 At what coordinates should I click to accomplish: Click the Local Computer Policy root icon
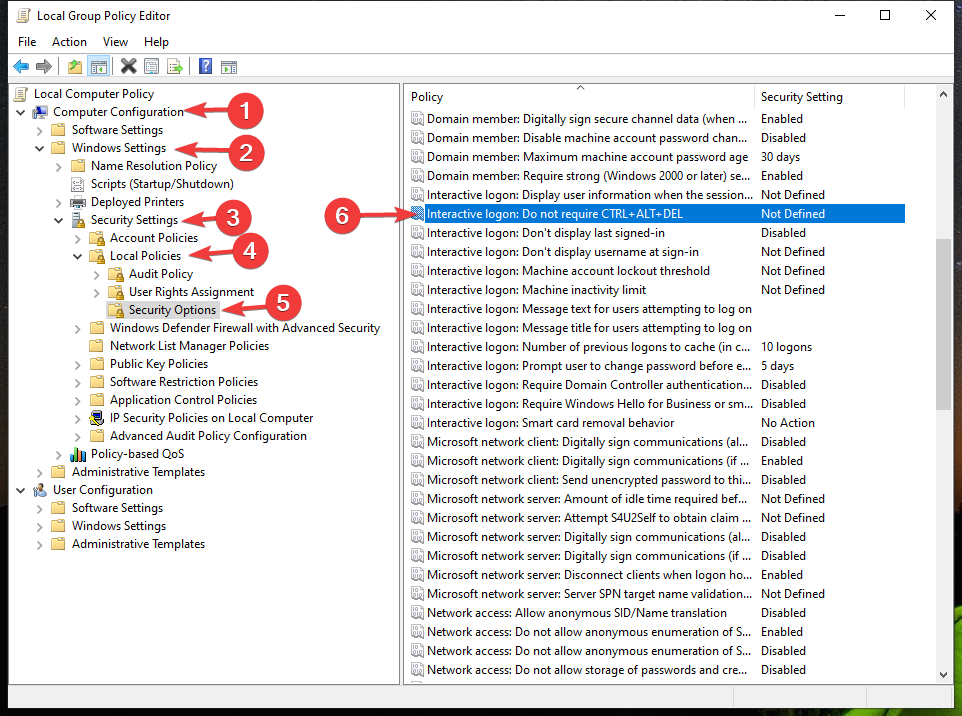[x=21, y=94]
